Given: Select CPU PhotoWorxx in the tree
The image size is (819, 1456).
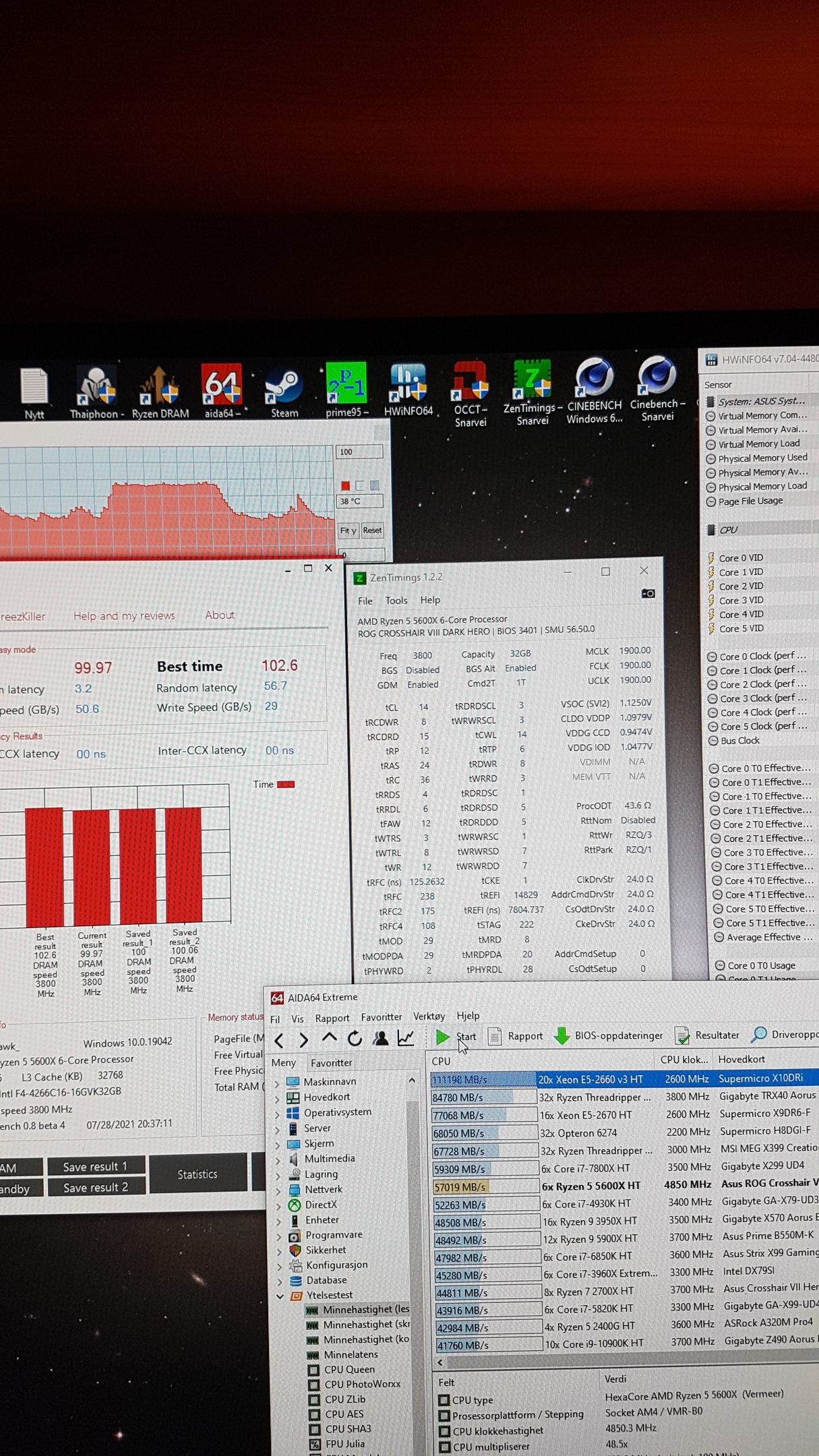Looking at the screenshot, I should click(x=362, y=1385).
